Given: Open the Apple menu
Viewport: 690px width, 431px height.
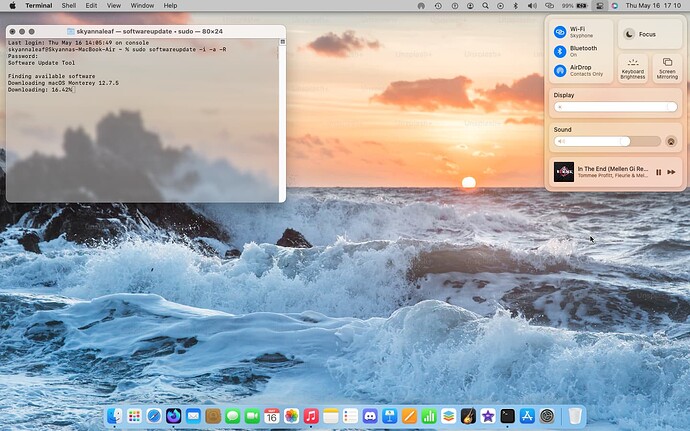Looking at the screenshot, I should coord(12,6).
